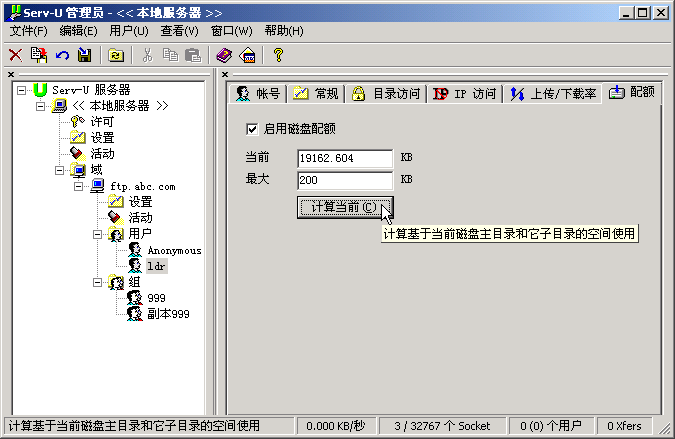Collapse the 用户 tree node
This screenshot has width=675, height=439.
[x=97, y=235]
